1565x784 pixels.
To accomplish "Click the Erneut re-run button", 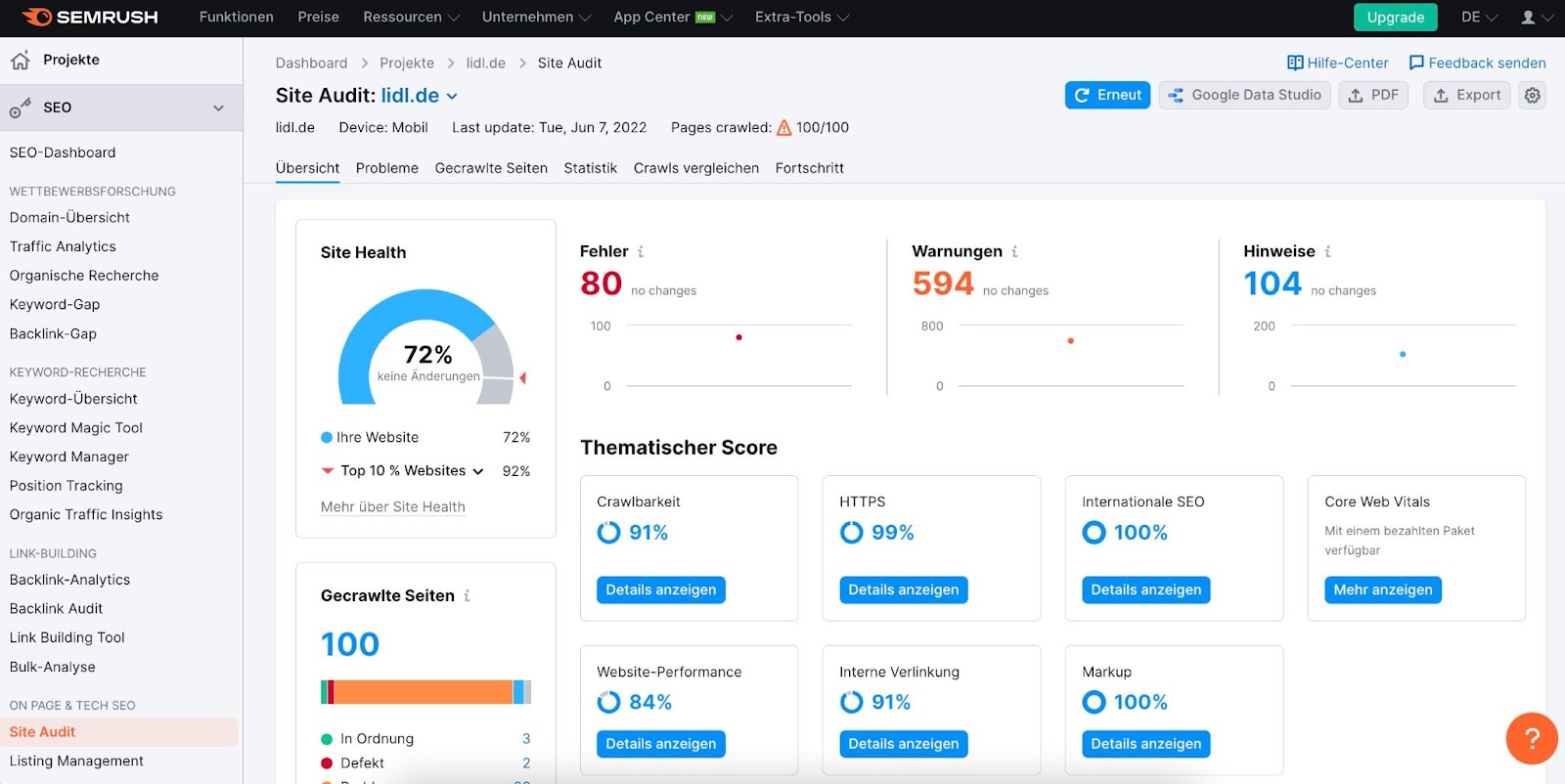I will pyautogui.click(x=1107, y=95).
